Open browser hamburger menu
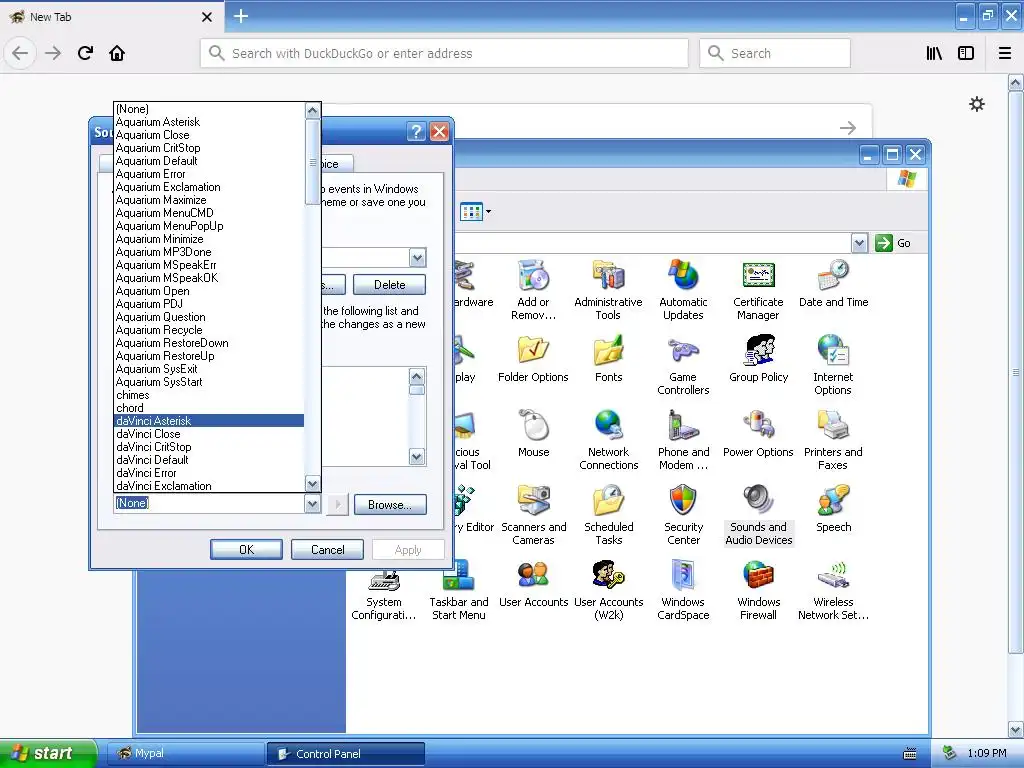1024x768 pixels. pyautogui.click(x=1005, y=53)
